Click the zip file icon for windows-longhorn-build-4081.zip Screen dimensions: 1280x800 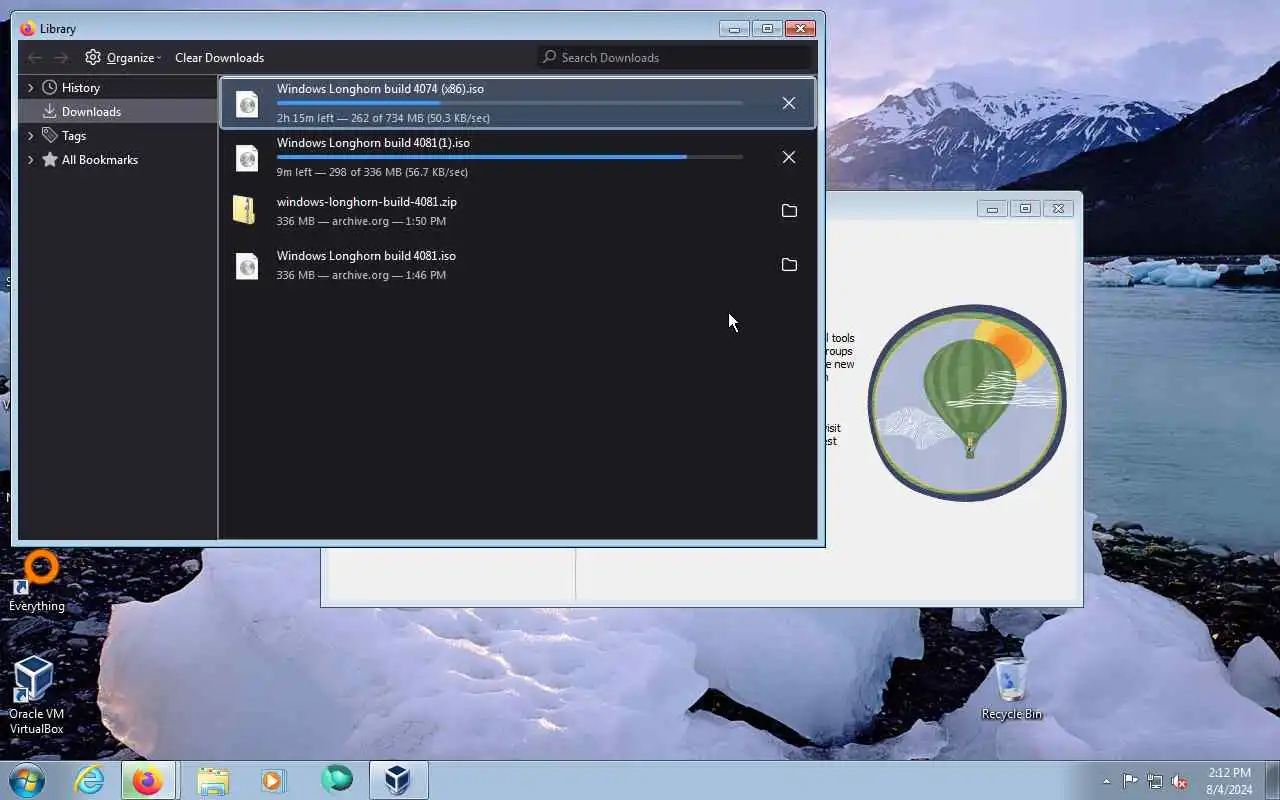click(x=245, y=210)
